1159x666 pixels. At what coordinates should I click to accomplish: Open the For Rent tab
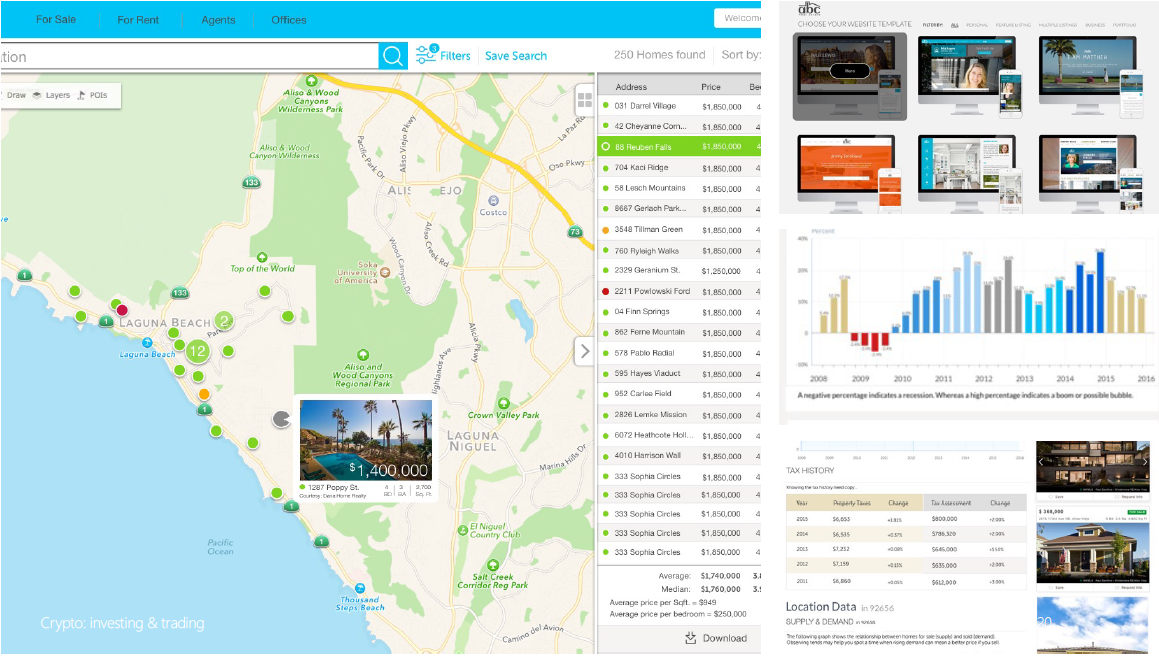click(138, 20)
